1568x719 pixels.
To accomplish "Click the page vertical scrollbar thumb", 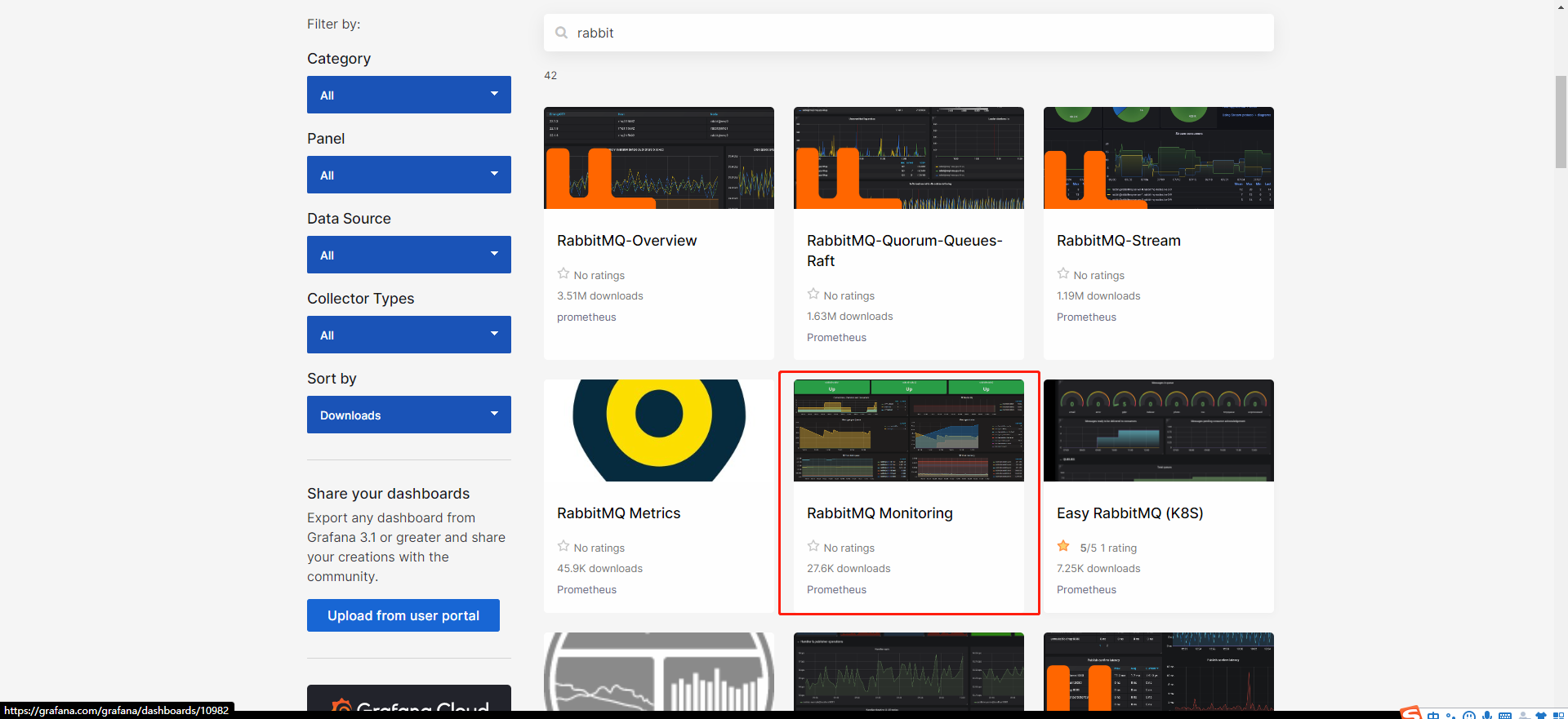I will tap(1561, 122).
